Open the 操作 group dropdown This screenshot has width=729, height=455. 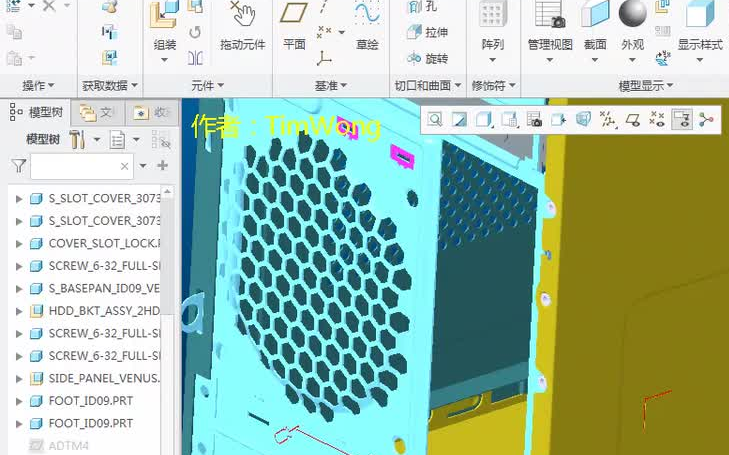pyautogui.click(x=38, y=86)
